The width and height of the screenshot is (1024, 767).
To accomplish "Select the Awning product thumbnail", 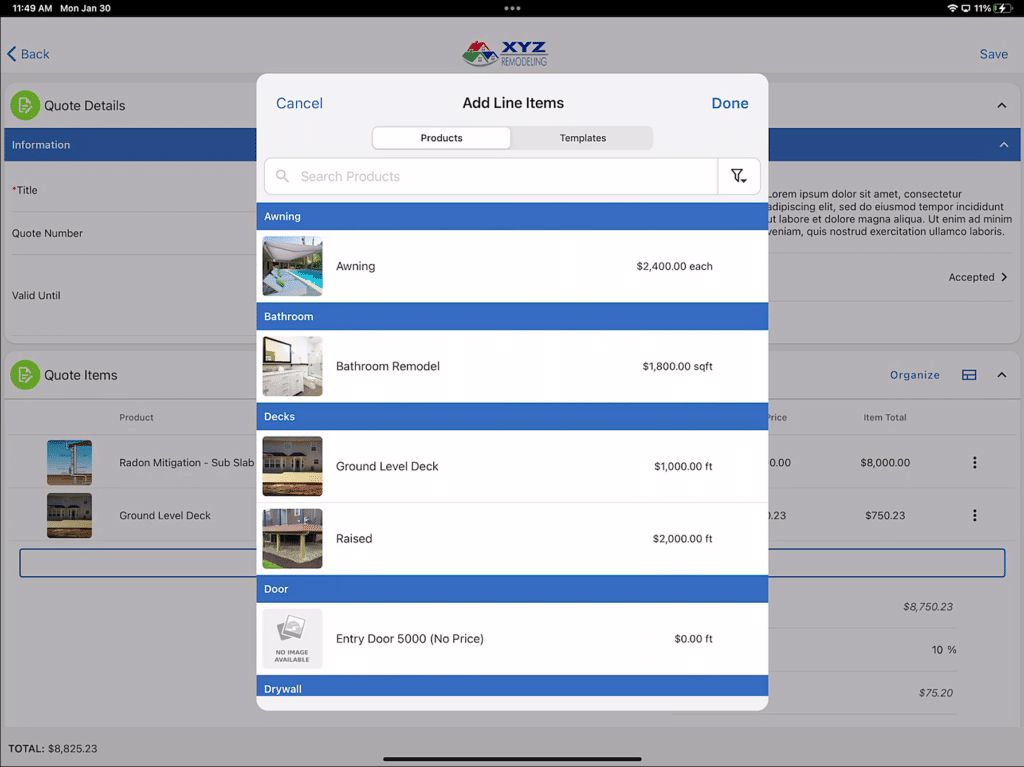I will point(292,265).
